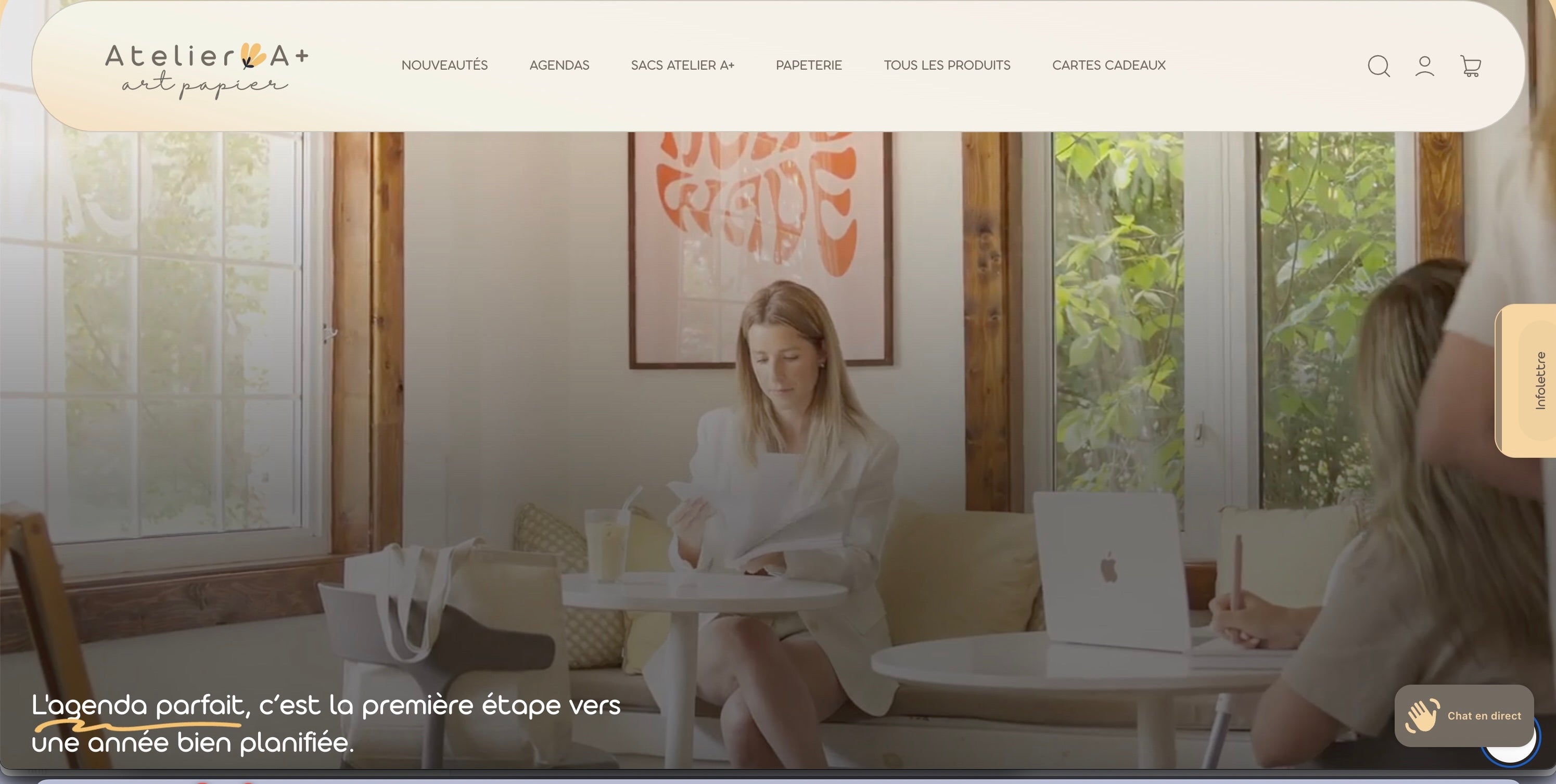Open the shopping cart icon
The width and height of the screenshot is (1556, 784).
point(1470,66)
